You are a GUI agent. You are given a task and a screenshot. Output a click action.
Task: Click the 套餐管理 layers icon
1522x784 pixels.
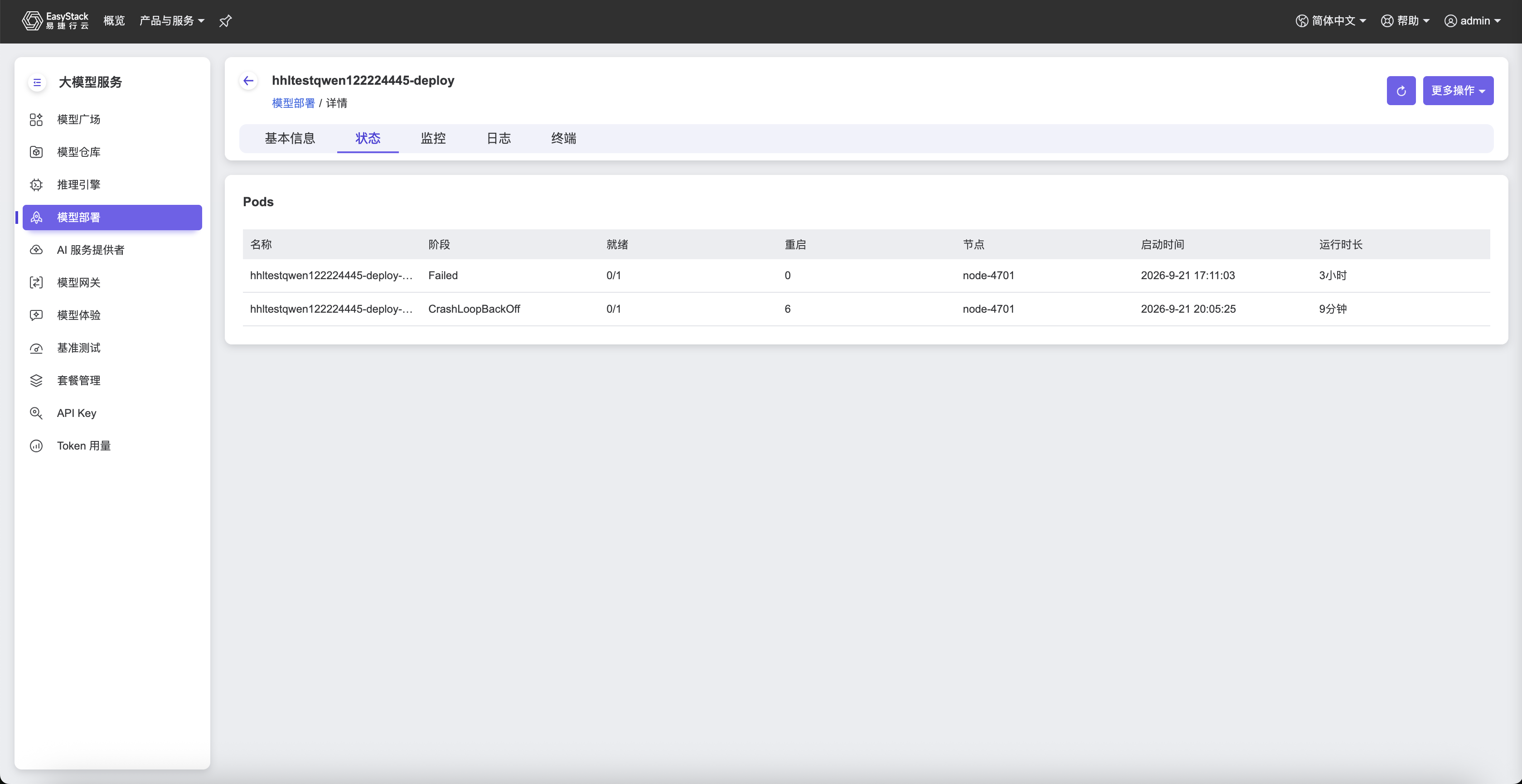[36, 381]
